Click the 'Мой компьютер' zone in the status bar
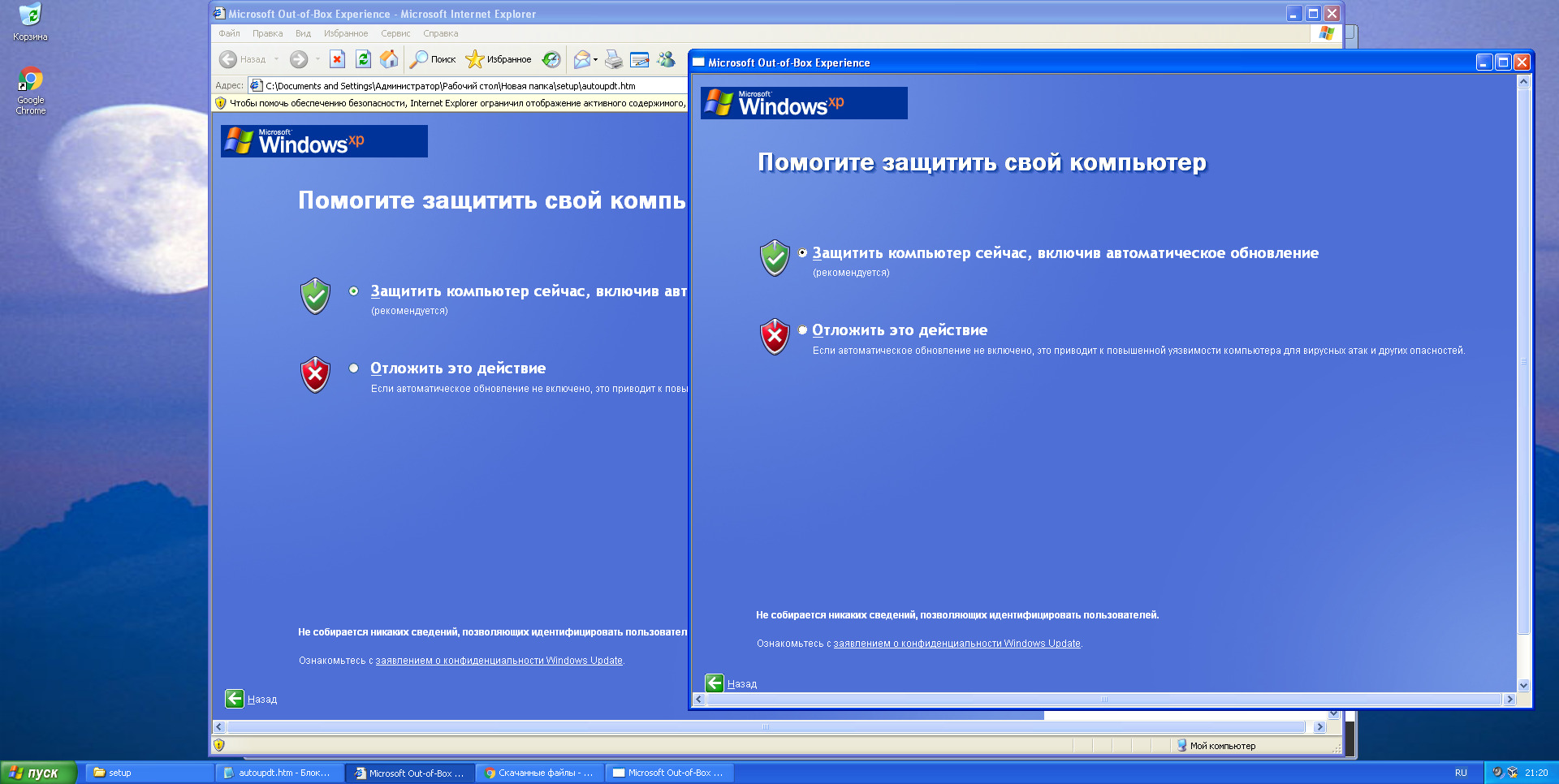 pyautogui.click(x=1216, y=746)
